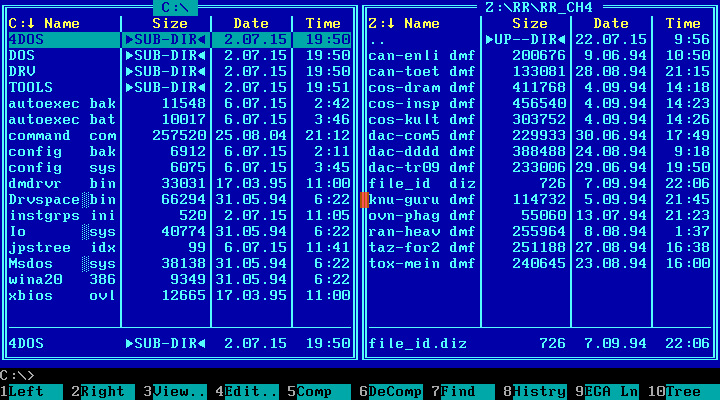Image resolution: width=720 pixels, height=400 pixels.
Task: Click the right panel Z:↓ Name column header
Action: (x=404, y=24)
